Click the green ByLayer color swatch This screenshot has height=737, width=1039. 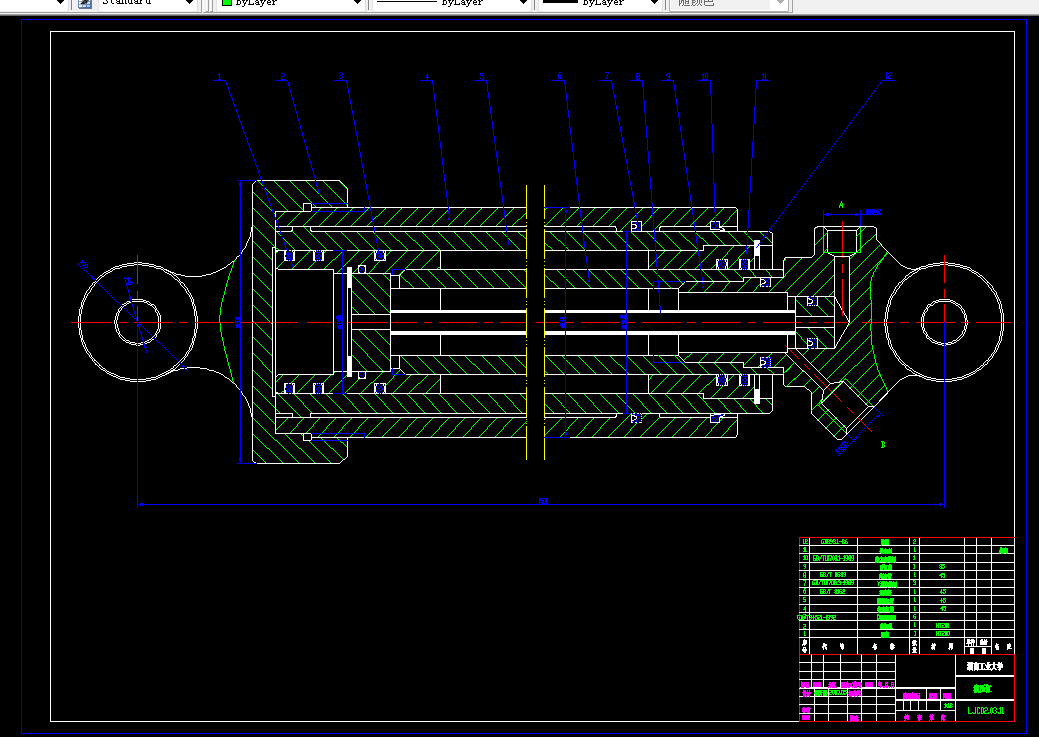coord(227,2)
